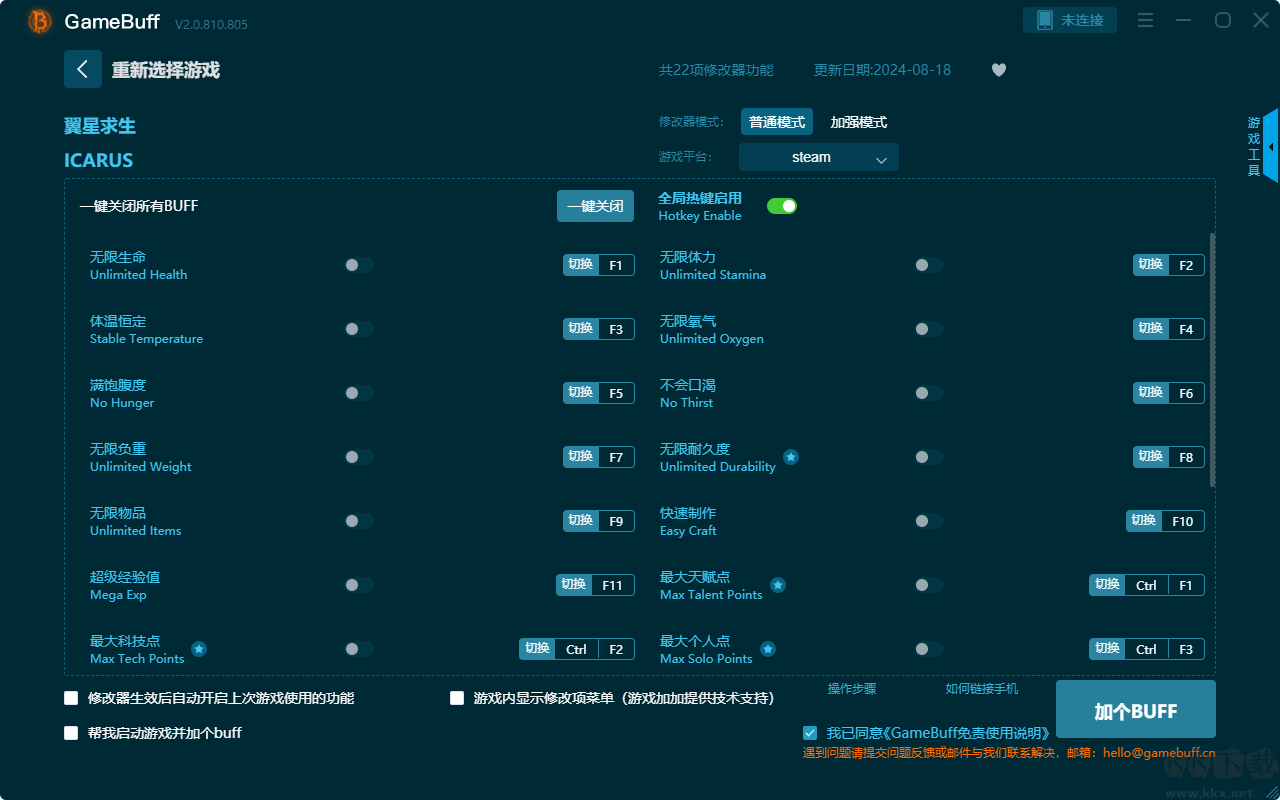Enable the Unlimited Stamina toggle
1280x800 pixels.
[929, 265]
